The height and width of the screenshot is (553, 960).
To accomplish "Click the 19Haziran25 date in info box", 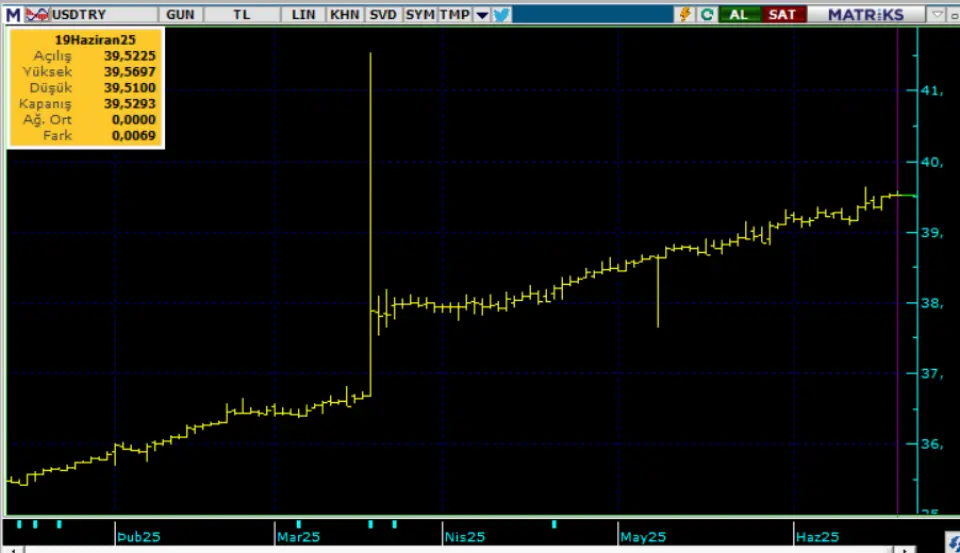I will tap(95, 40).
